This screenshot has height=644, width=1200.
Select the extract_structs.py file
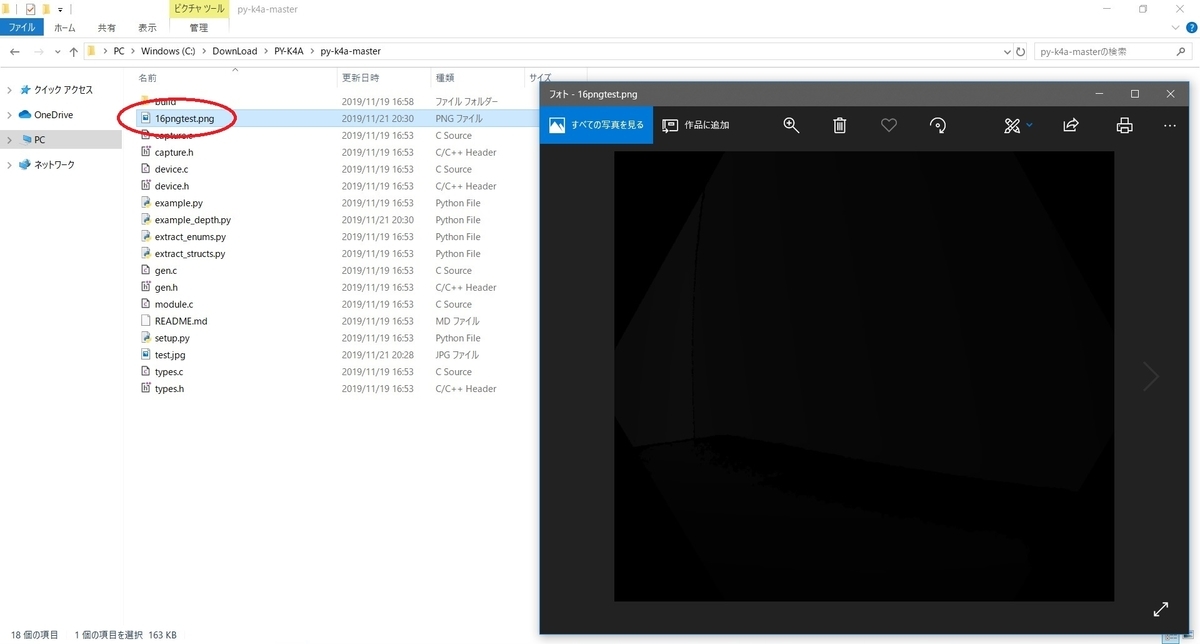click(x=190, y=254)
